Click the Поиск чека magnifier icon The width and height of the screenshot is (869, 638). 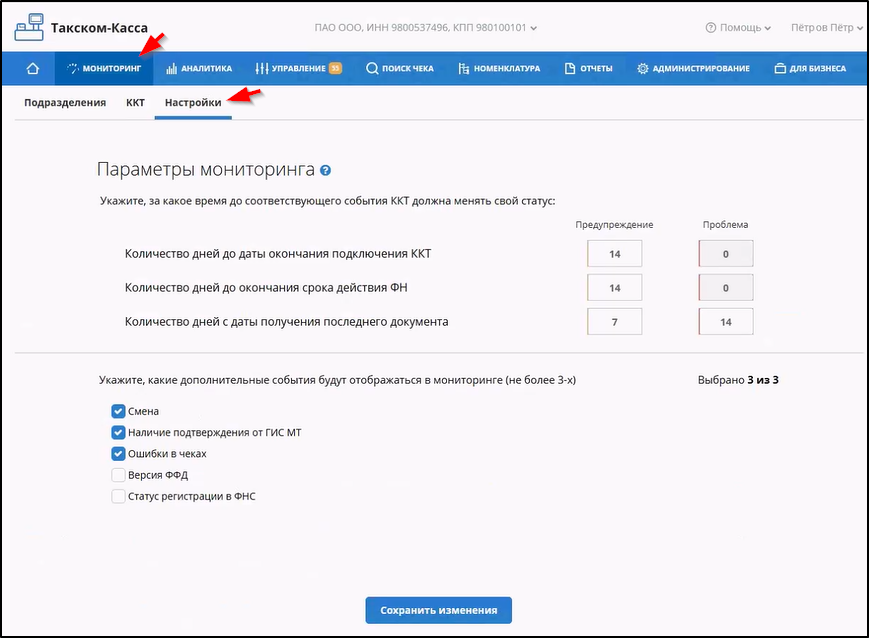[372, 68]
